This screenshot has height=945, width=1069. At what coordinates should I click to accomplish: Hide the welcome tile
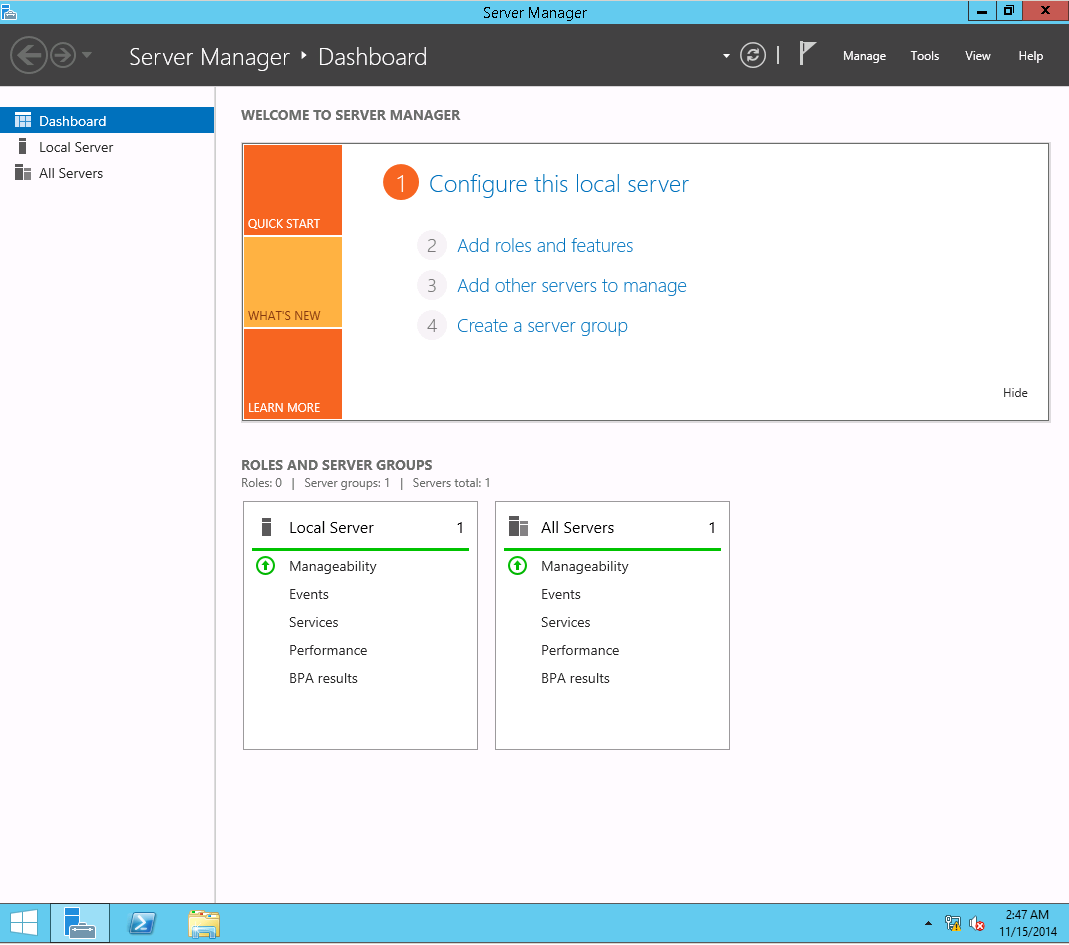pos(1014,393)
